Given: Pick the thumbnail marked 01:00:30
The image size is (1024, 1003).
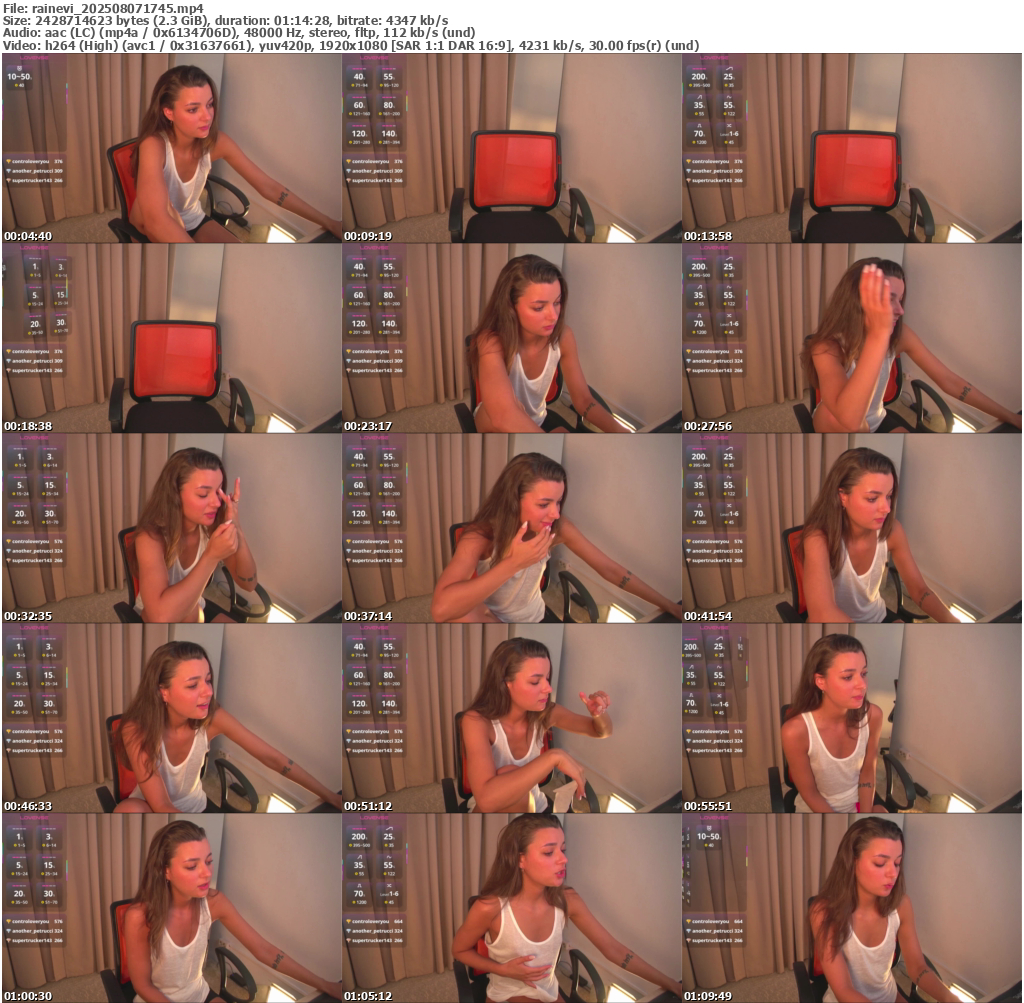Looking at the screenshot, I should pyautogui.click(x=172, y=908).
